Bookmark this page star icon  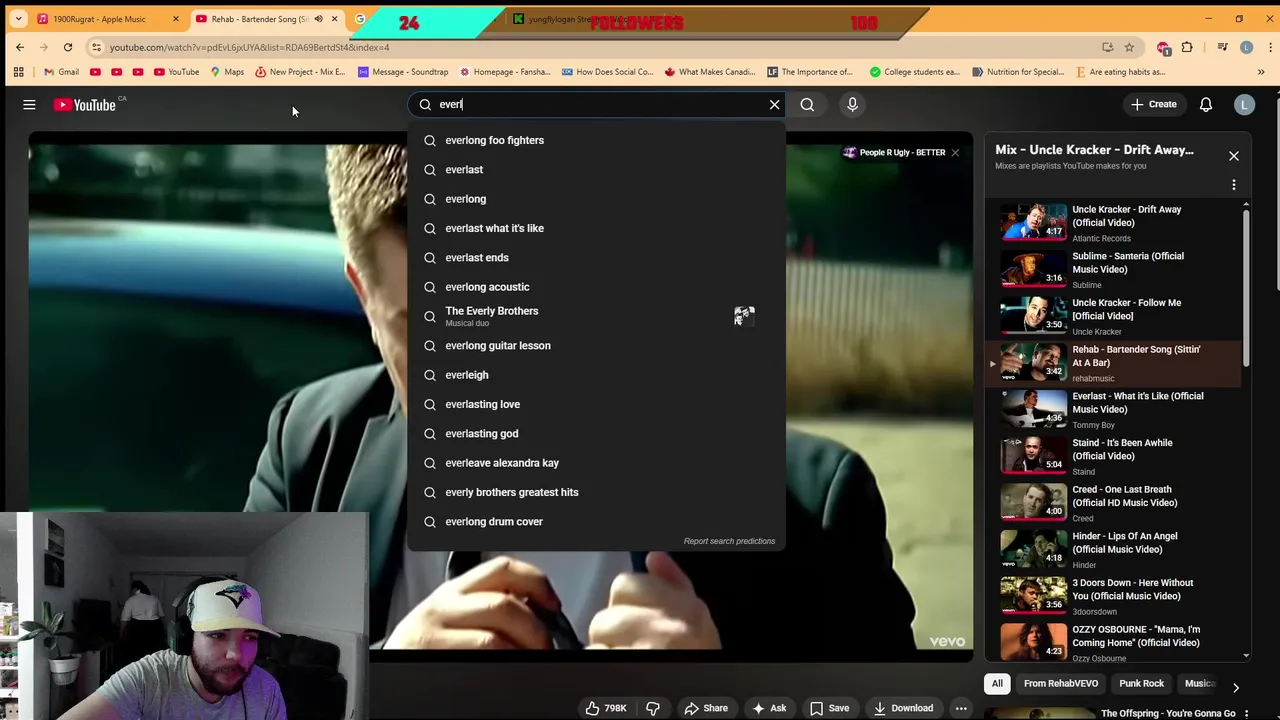click(x=1129, y=47)
